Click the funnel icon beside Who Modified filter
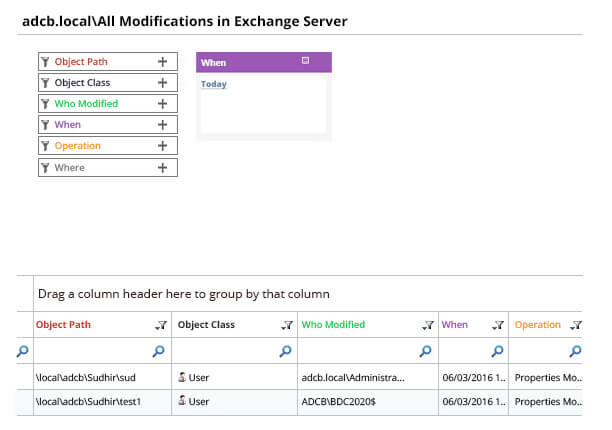 click(x=45, y=104)
